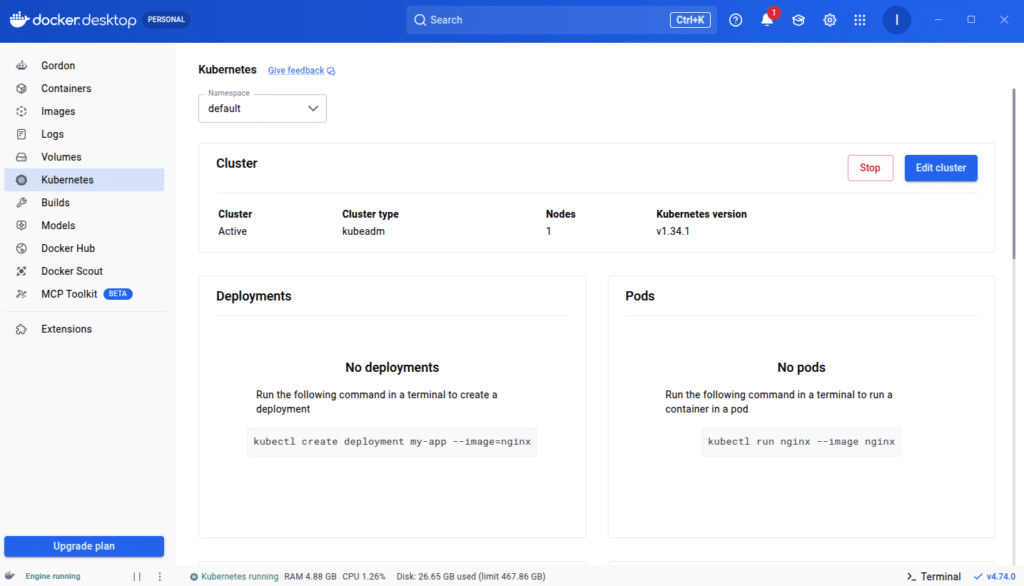Open the Builds view
The image size is (1024, 586).
(x=84, y=203)
